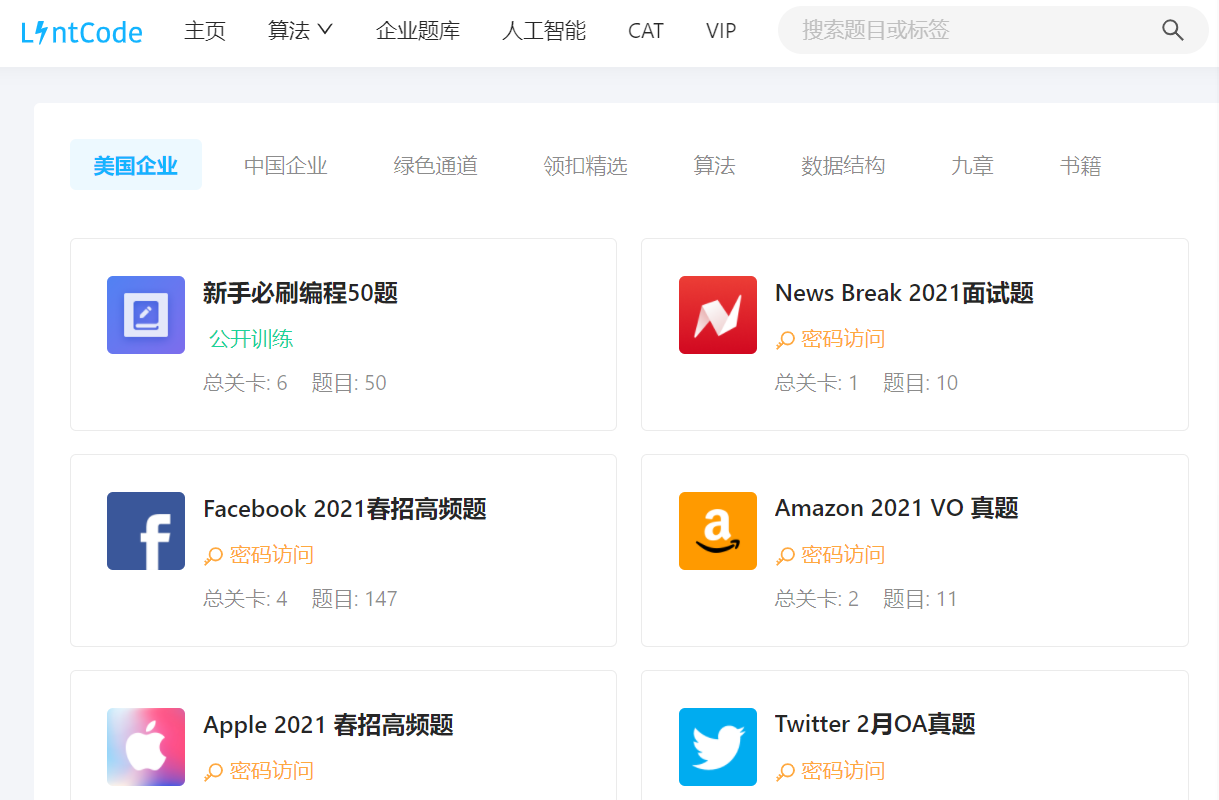
Task: Click the Apple logo icon
Action: pos(146,747)
